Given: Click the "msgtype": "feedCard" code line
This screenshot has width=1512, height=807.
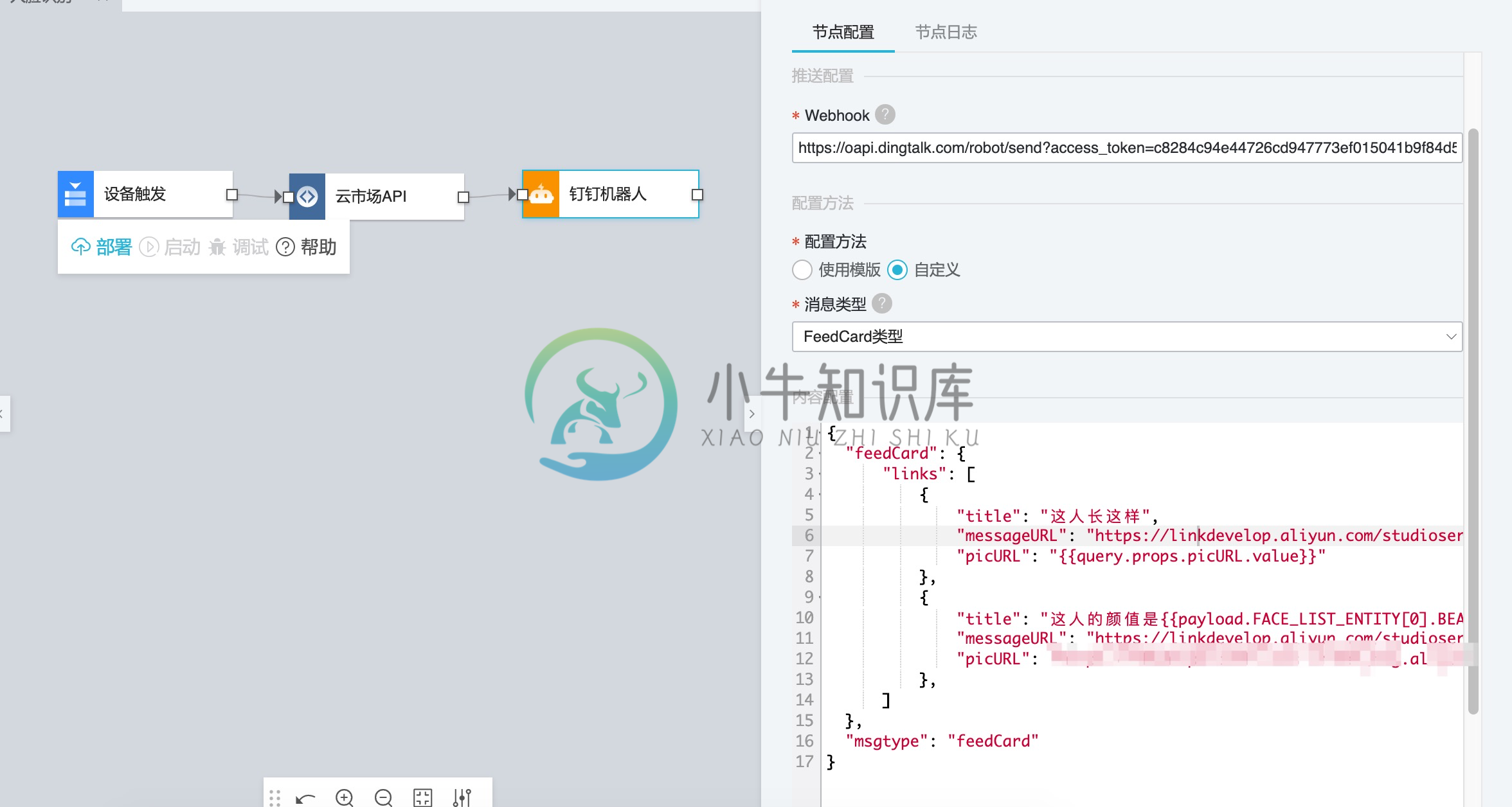Looking at the screenshot, I should pyautogui.click(x=942, y=741).
